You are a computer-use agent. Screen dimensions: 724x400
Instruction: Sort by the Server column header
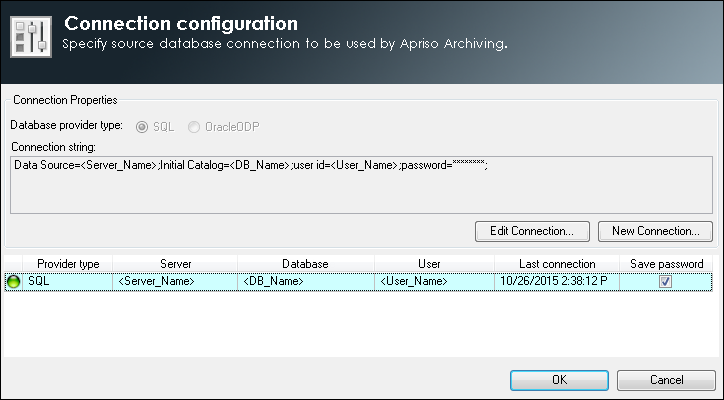point(175,263)
